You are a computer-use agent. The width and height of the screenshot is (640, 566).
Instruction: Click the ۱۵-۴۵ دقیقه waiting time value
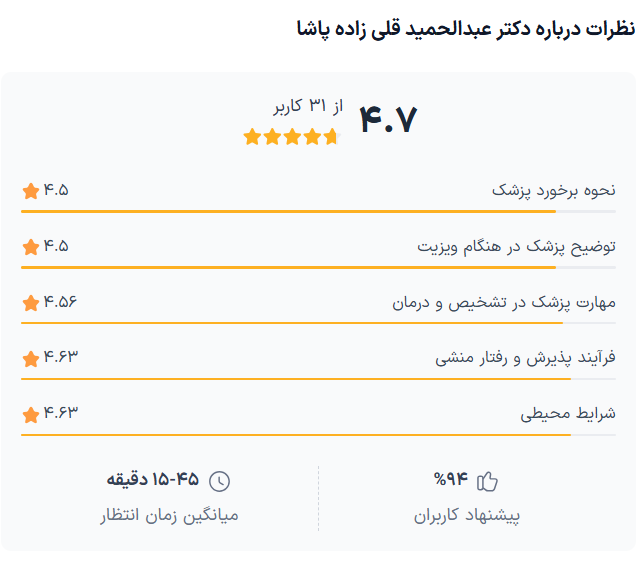(x=153, y=480)
